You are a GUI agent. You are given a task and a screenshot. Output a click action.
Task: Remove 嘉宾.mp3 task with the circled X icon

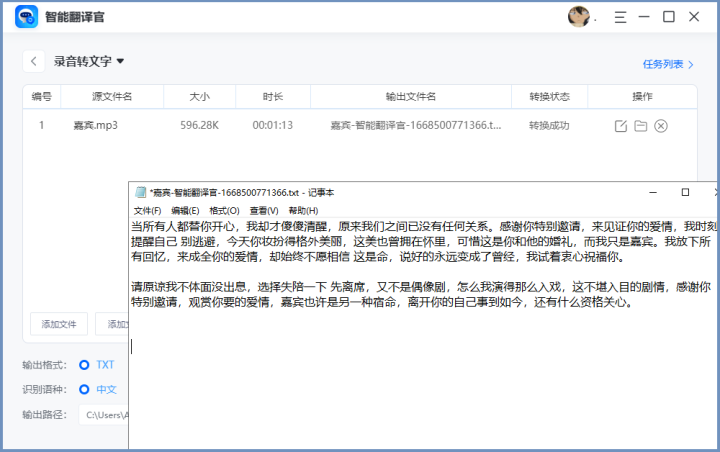point(661,126)
